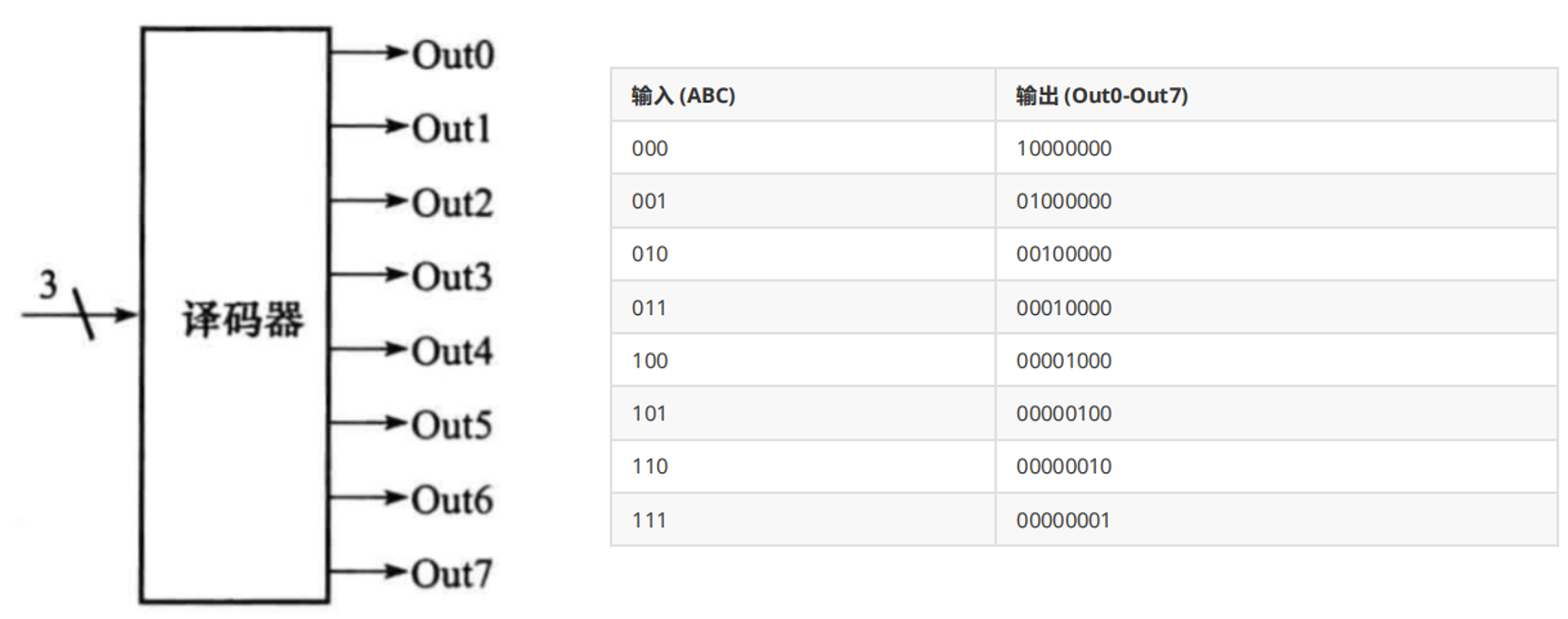Screen dimensions: 1568x619
Task: Select the Out7 output label
Action: pos(452,574)
